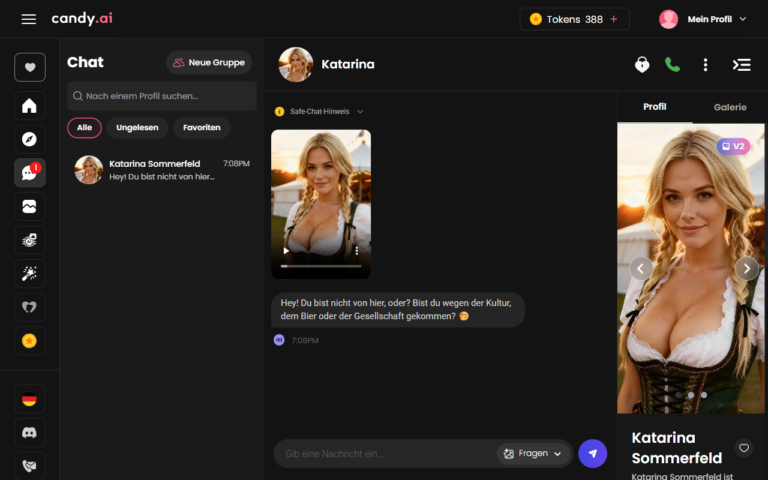Select the Ungelesen filter
Viewport: 768px width, 480px height.
[x=137, y=128]
